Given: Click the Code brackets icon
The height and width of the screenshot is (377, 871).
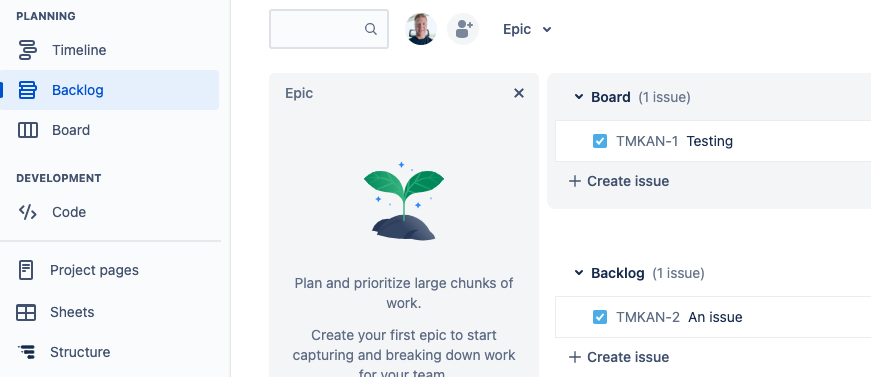Looking at the screenshot, I should [27, 212].
